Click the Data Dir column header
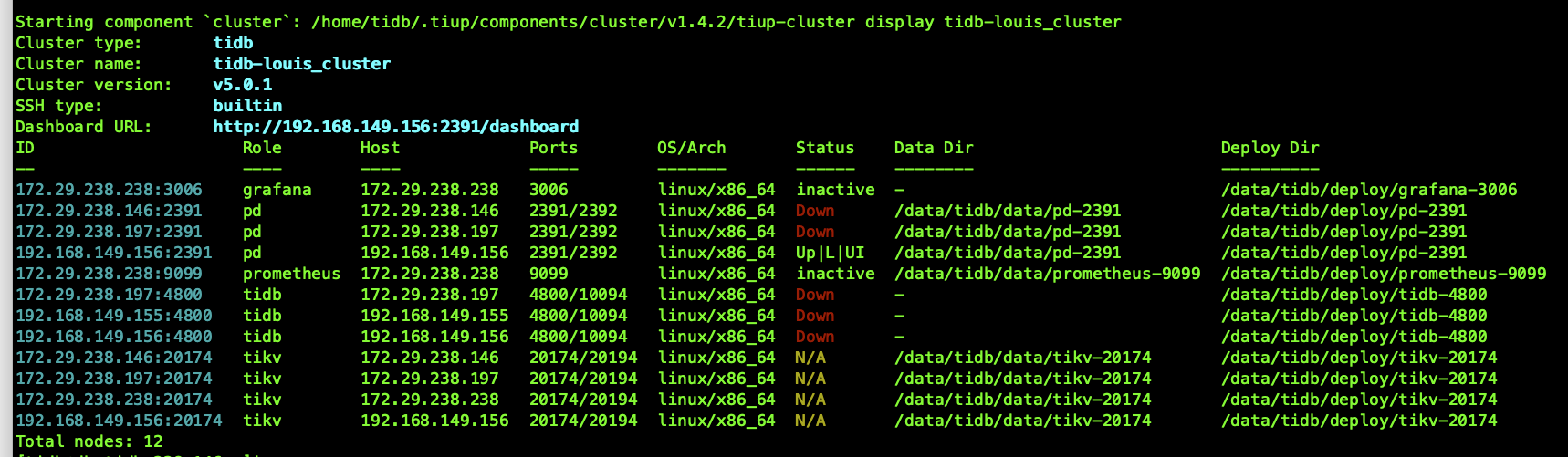The image size is (1568, 457). point(934,148)
